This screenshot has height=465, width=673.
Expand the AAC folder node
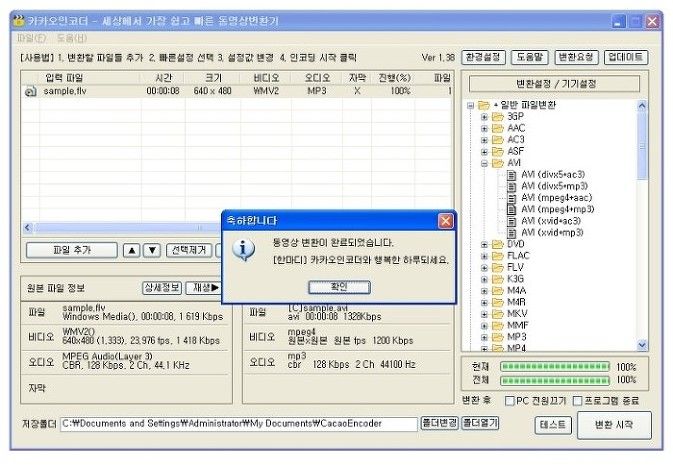(484, 128)
